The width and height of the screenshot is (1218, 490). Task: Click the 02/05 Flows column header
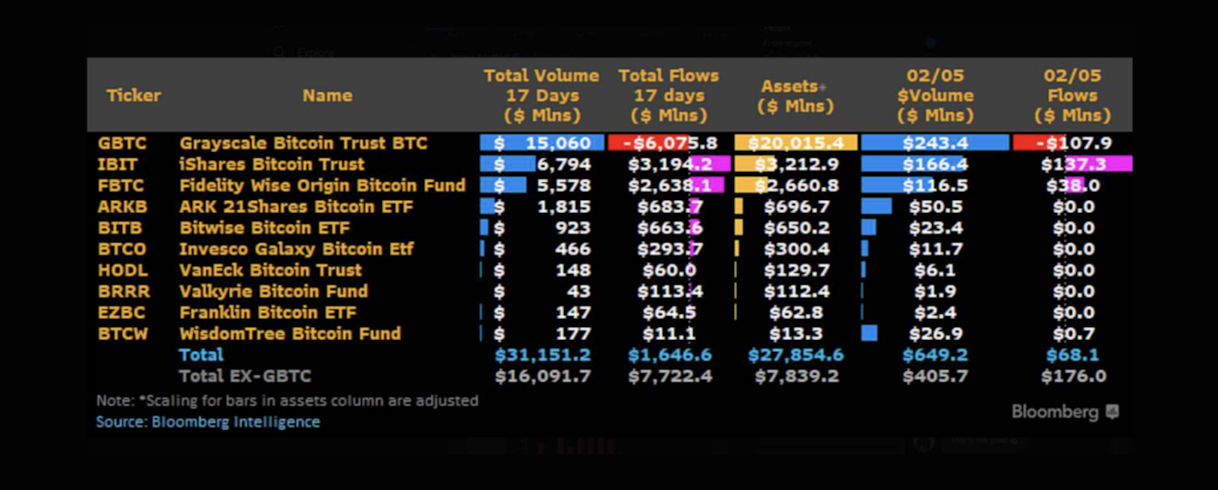pos(1073,95)
